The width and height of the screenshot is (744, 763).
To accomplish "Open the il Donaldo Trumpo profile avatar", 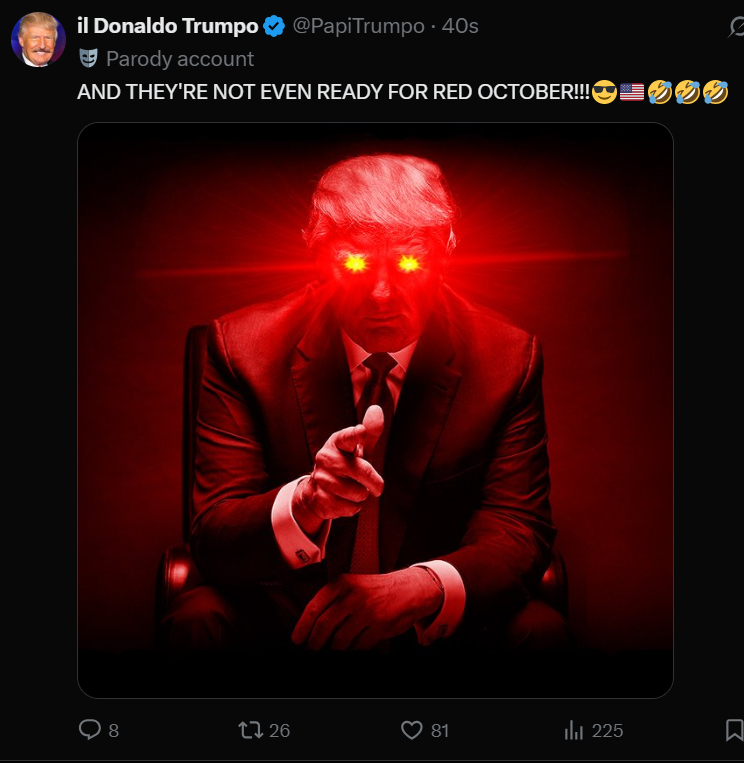I will tap(38, 39).
